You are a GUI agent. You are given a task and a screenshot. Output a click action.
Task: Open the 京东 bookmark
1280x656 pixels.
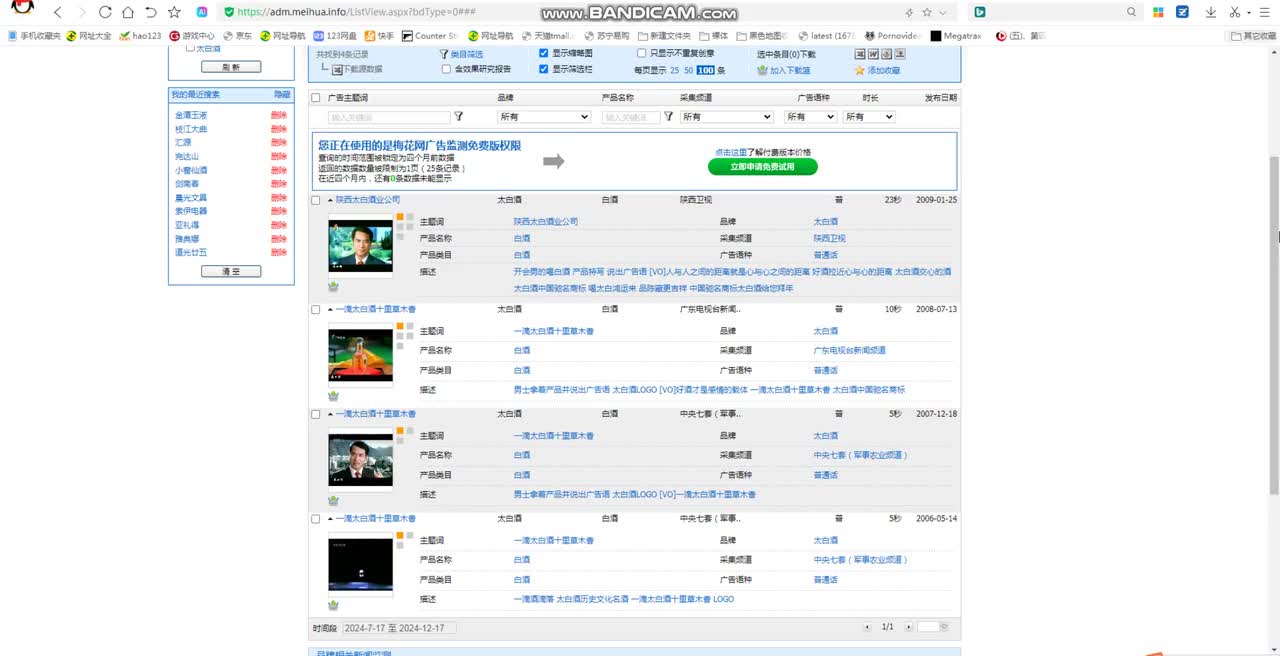click(x=237, y=36)
